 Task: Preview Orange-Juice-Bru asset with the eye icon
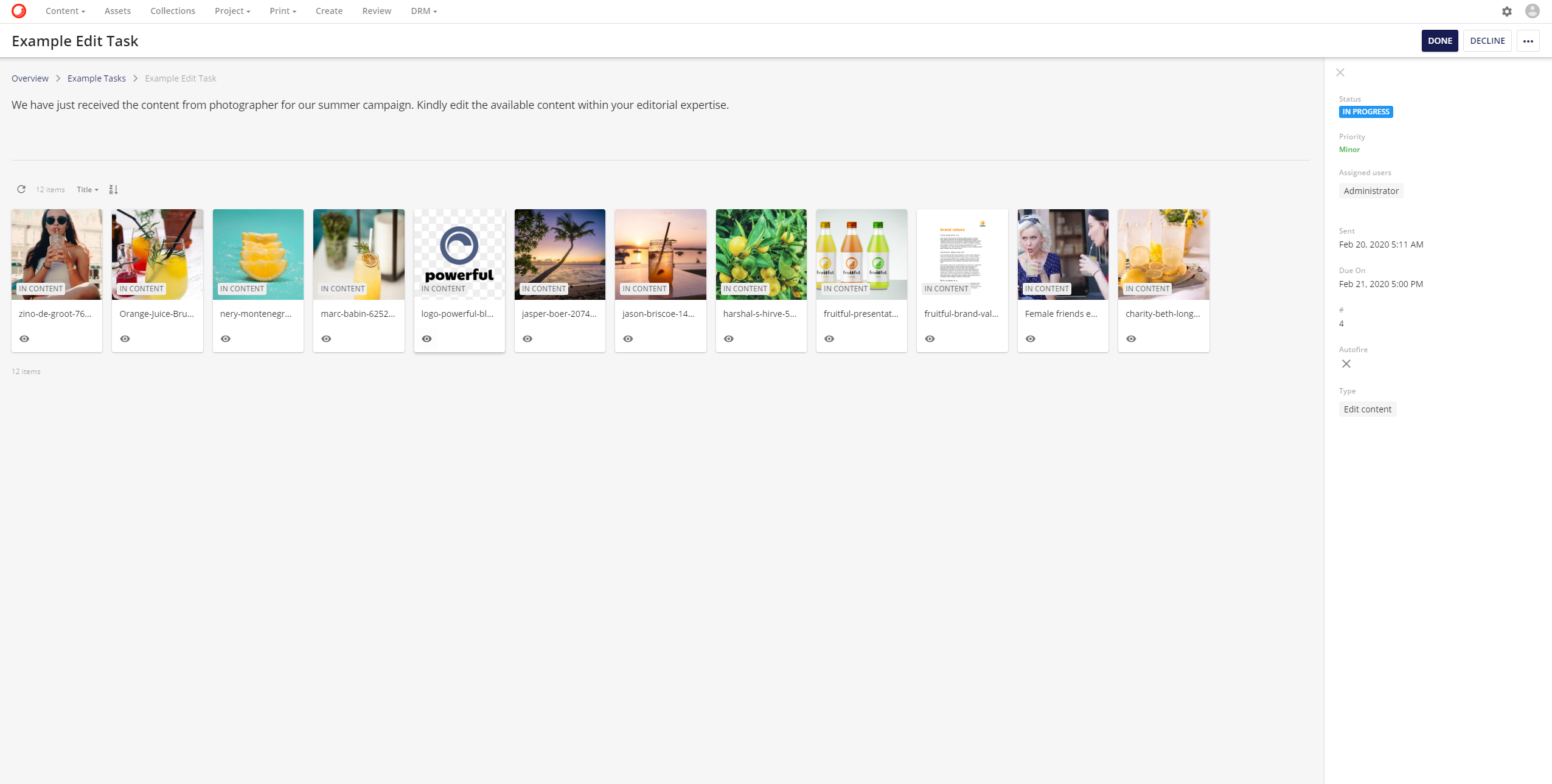click(125, 339)
